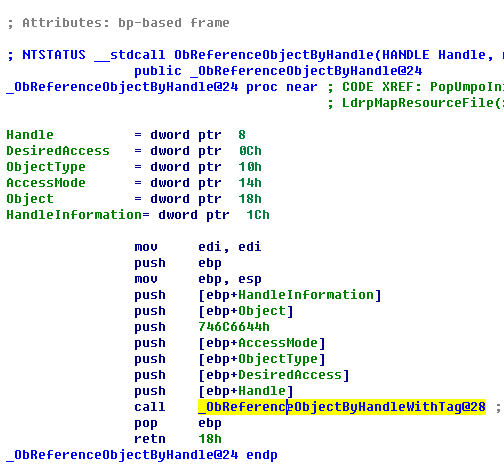
Task: Click the 0Ch offset of DesiredAccess
Action: tap(250, 151)
